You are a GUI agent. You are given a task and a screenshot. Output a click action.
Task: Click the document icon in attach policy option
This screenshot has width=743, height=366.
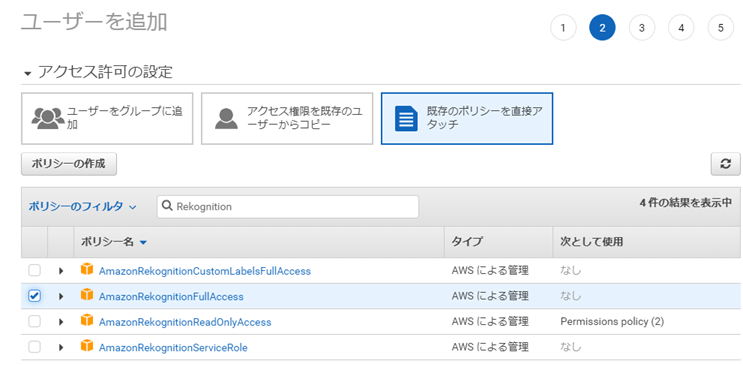coord(407,119)
